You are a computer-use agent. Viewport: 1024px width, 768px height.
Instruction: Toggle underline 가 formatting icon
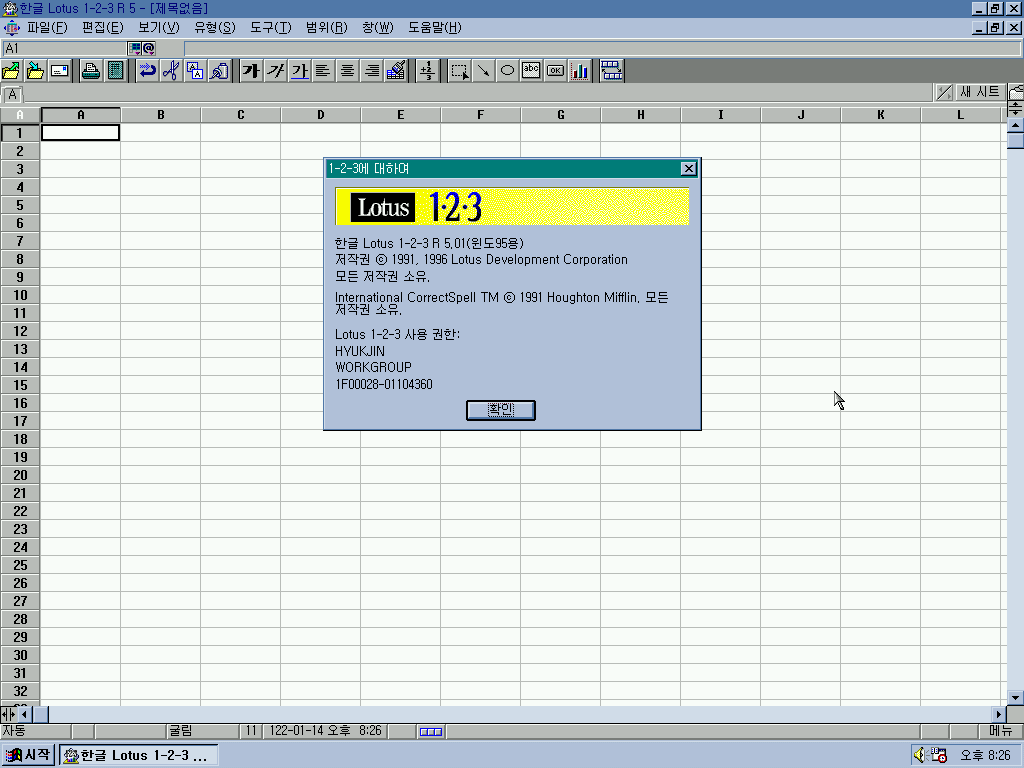299,71
